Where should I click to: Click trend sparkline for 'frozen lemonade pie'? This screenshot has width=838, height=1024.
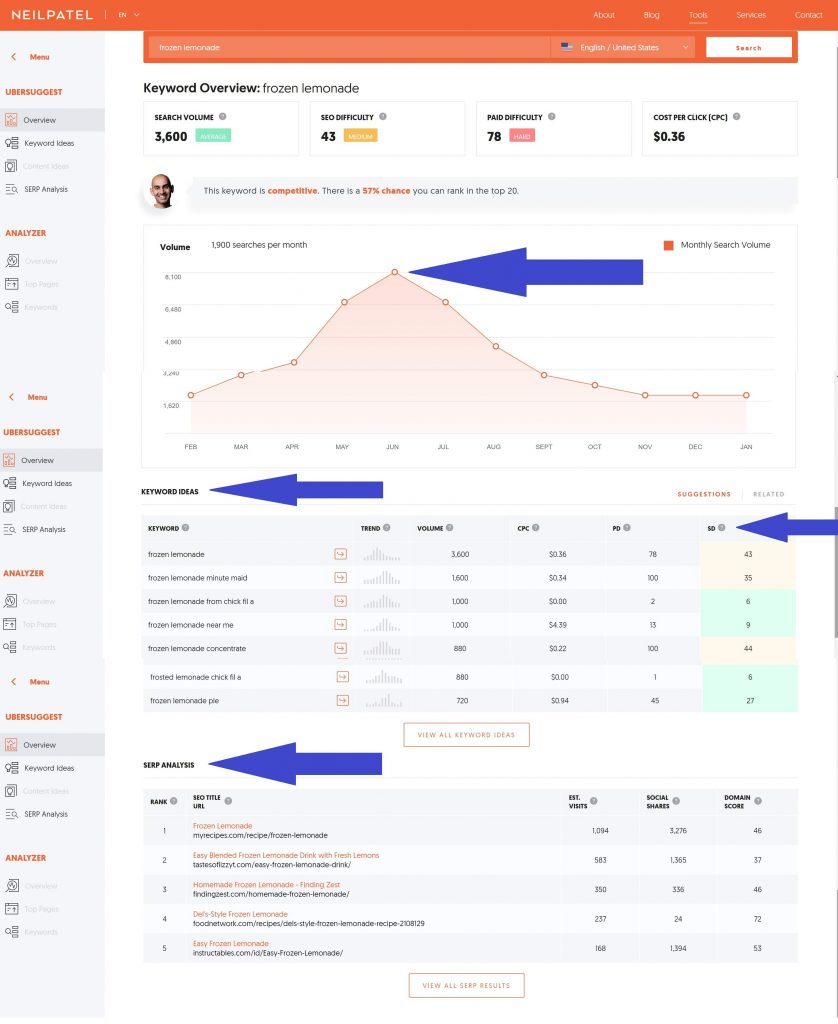[x=384, y=701]
